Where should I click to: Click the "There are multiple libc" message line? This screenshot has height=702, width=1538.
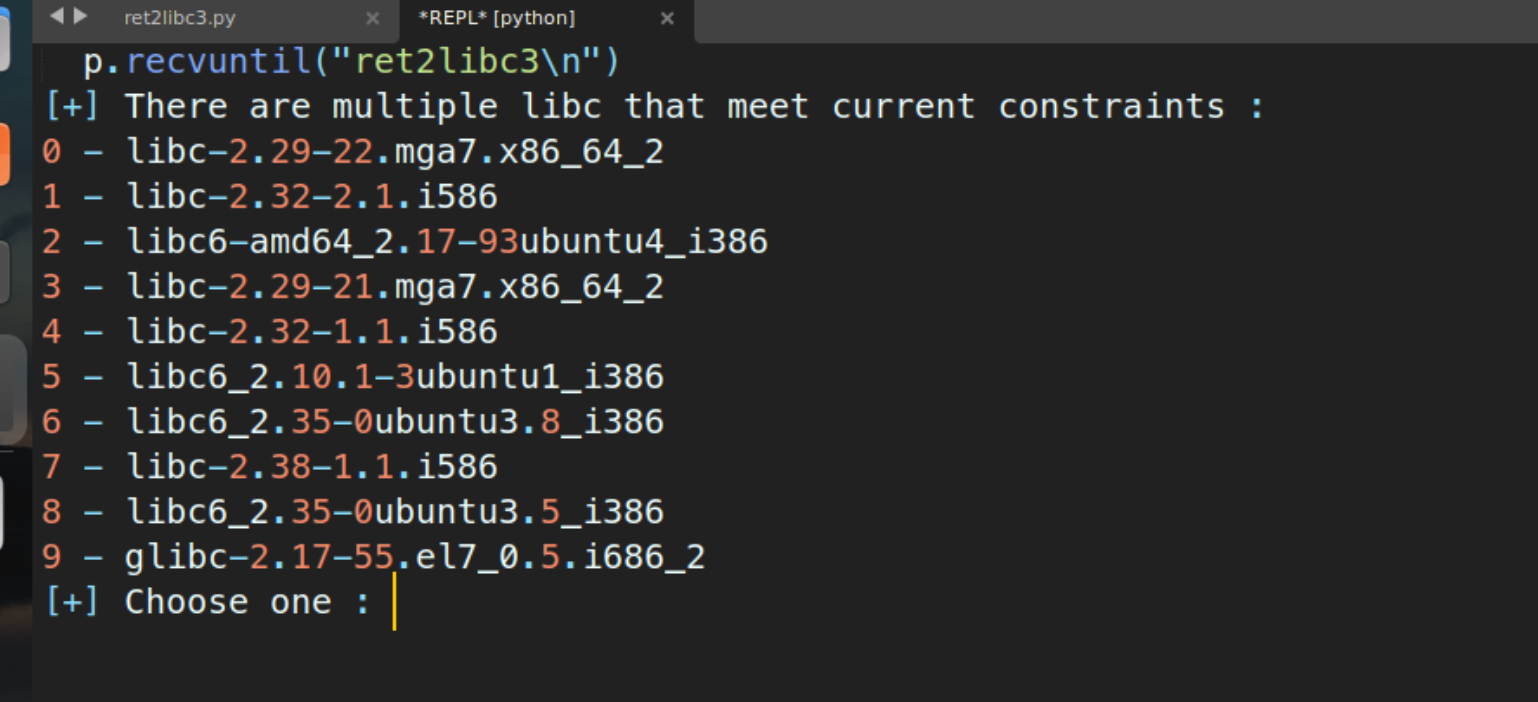655,107
